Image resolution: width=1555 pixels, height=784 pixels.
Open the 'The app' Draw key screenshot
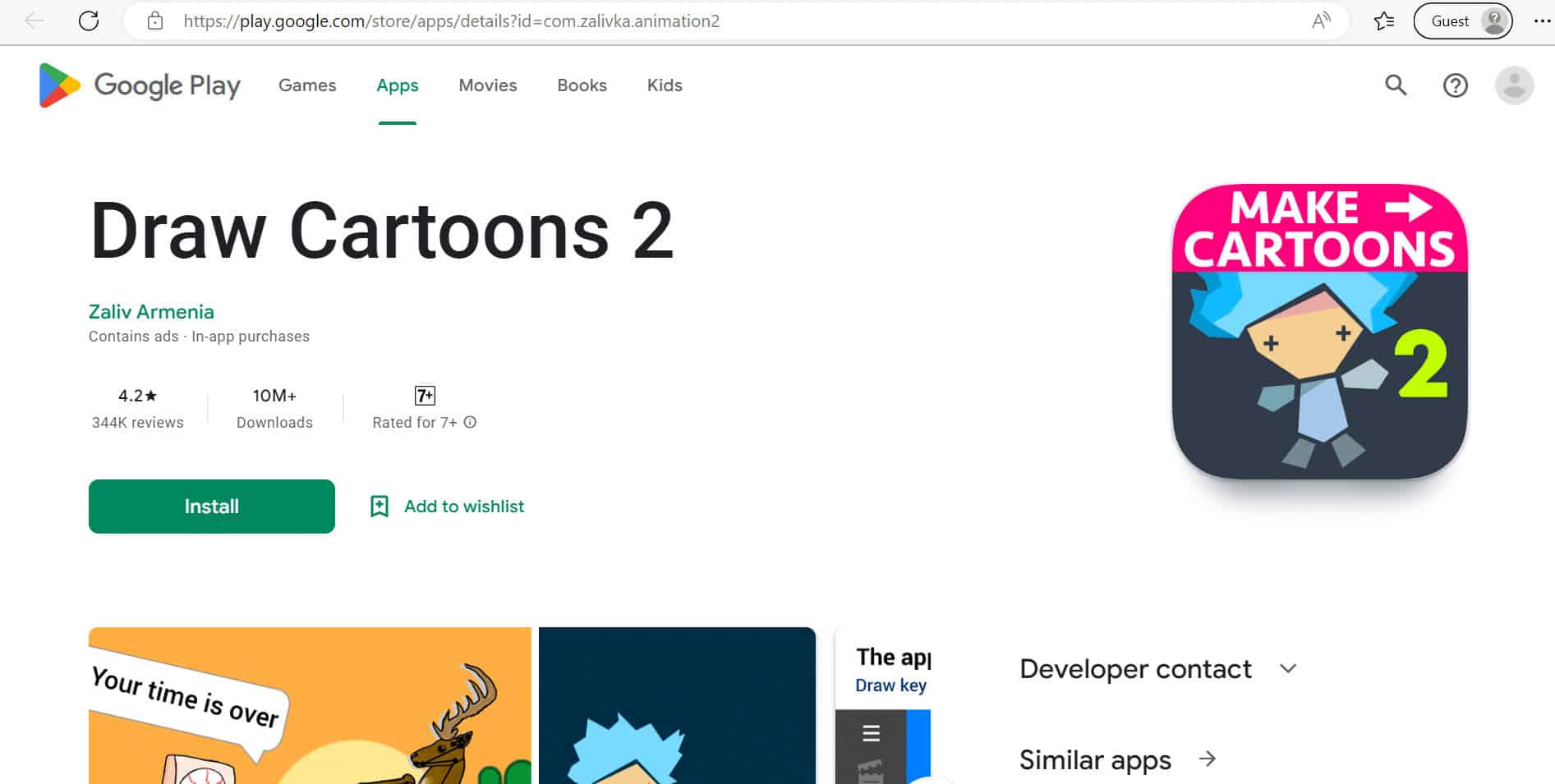pyautogui.click(x=883, y=706)
